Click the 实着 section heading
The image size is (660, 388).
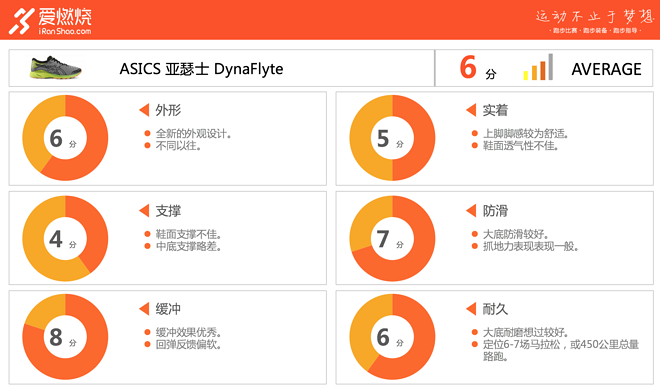[495, 110]
